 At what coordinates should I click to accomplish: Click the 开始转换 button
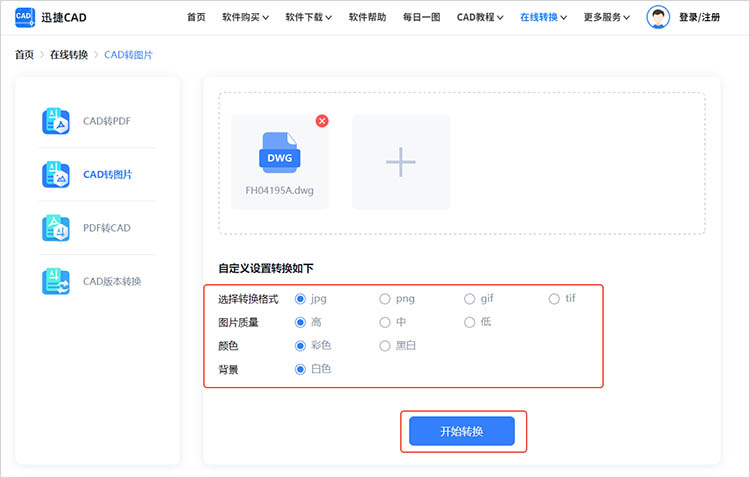pyautogui.click(x=462, y=431)
